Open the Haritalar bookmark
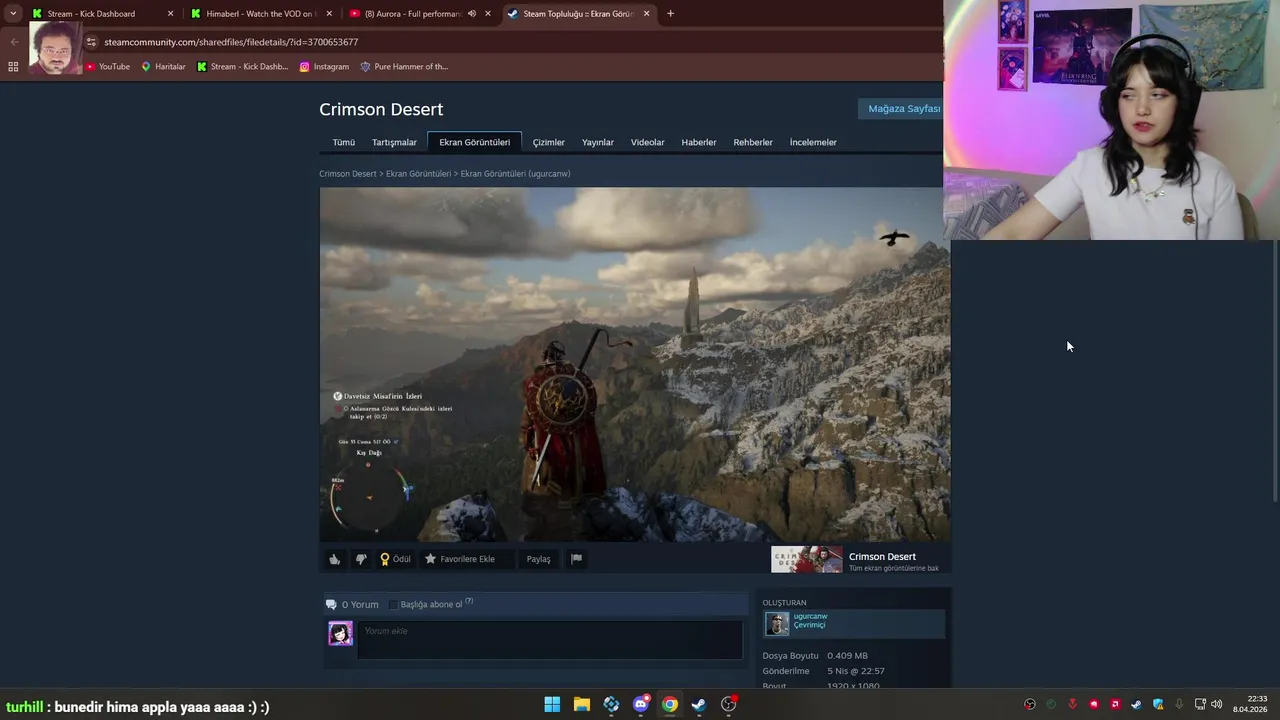 (163, 67)
